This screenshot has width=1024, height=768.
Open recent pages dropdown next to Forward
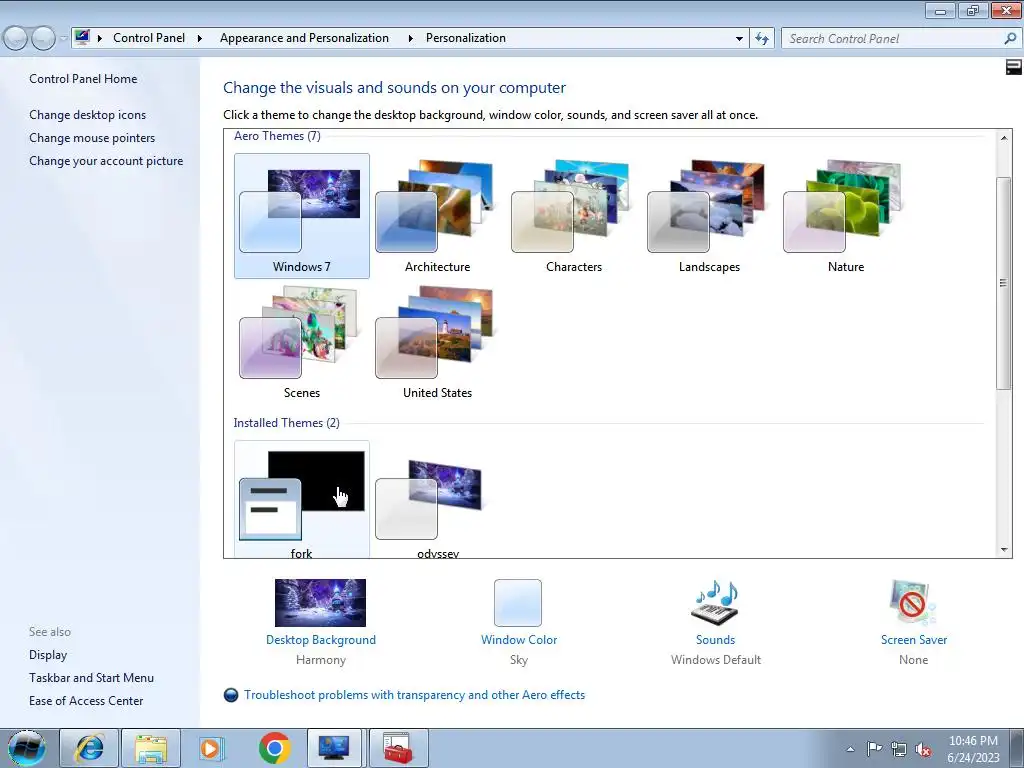(63, 39)
